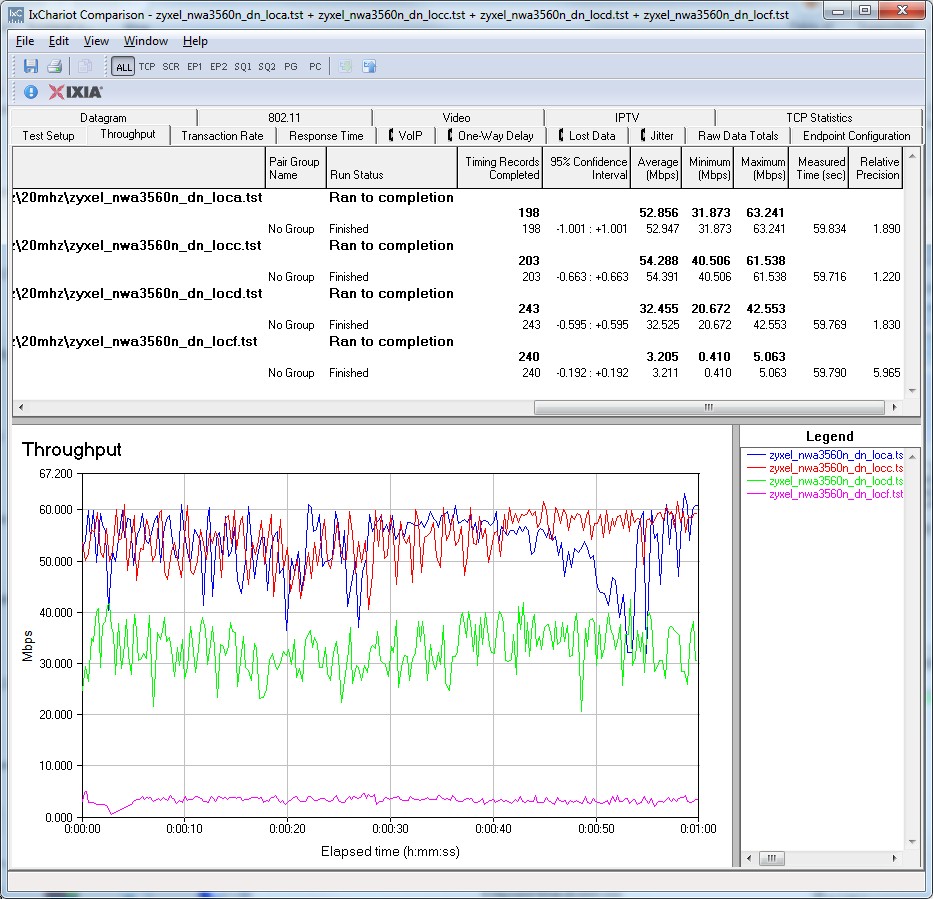Click the Average (Mbps) column header
Screen dimensions: 933x899
click(x=656, y=168)
